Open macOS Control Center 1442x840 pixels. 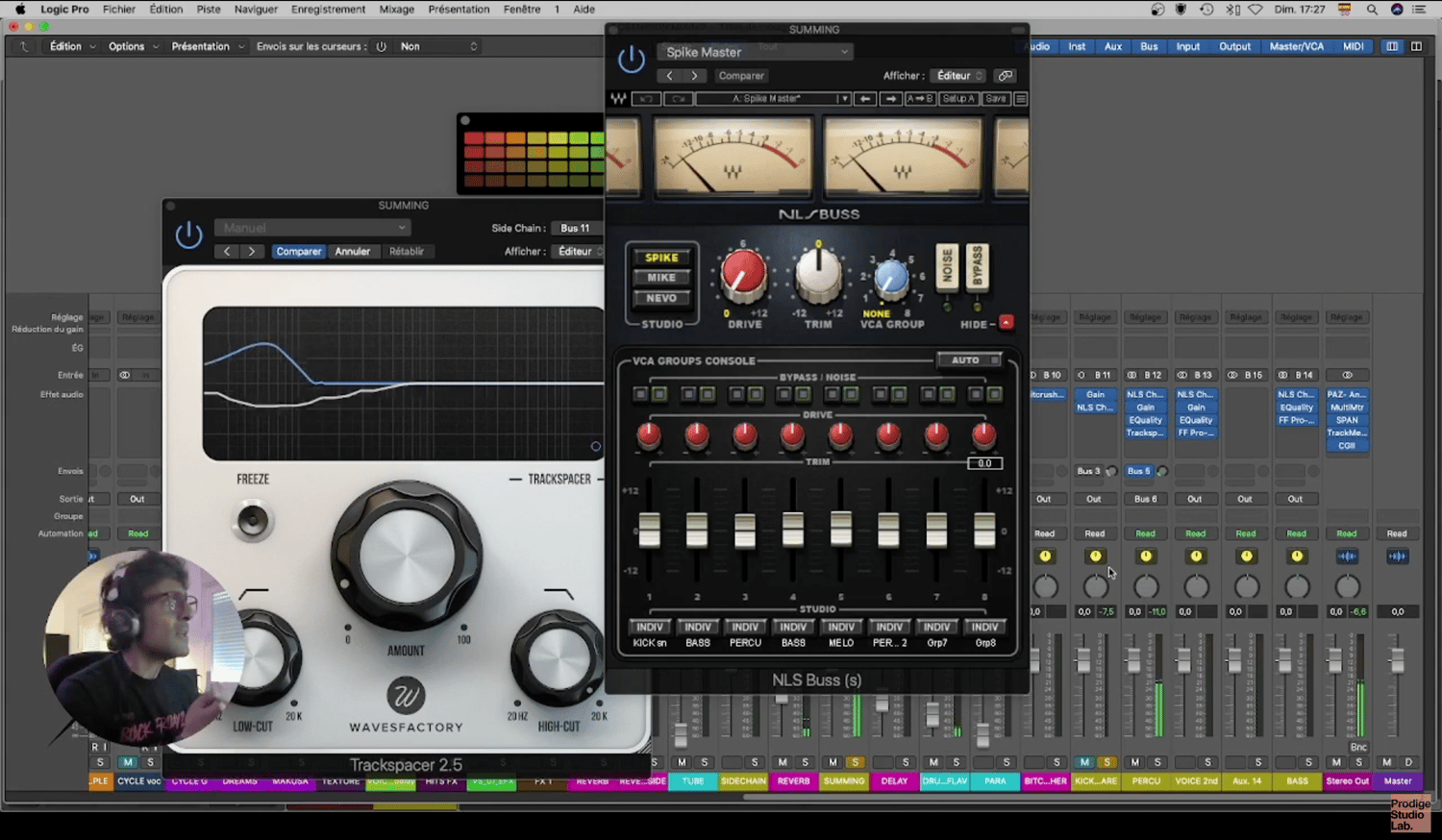pyautogui.click(x=1419, y=10)
